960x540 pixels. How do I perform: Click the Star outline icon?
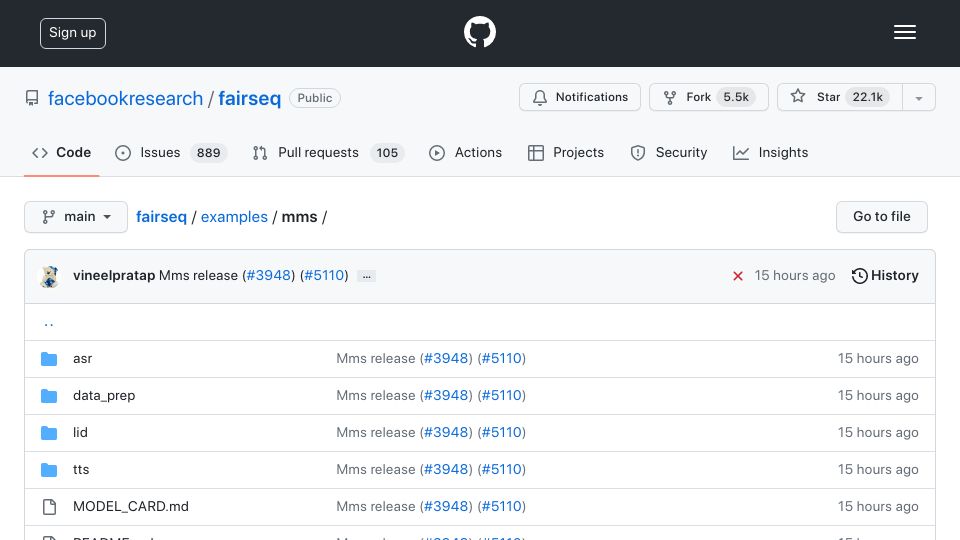pyautogui.click(x=798, y=96)
